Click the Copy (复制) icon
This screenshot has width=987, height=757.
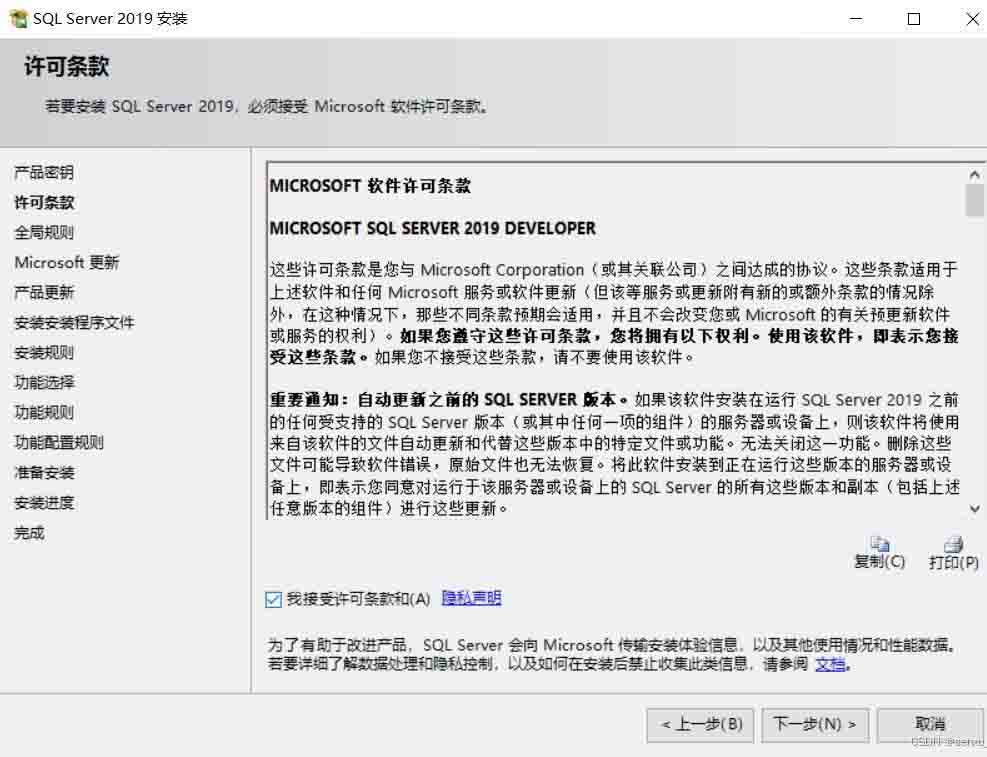879,544
